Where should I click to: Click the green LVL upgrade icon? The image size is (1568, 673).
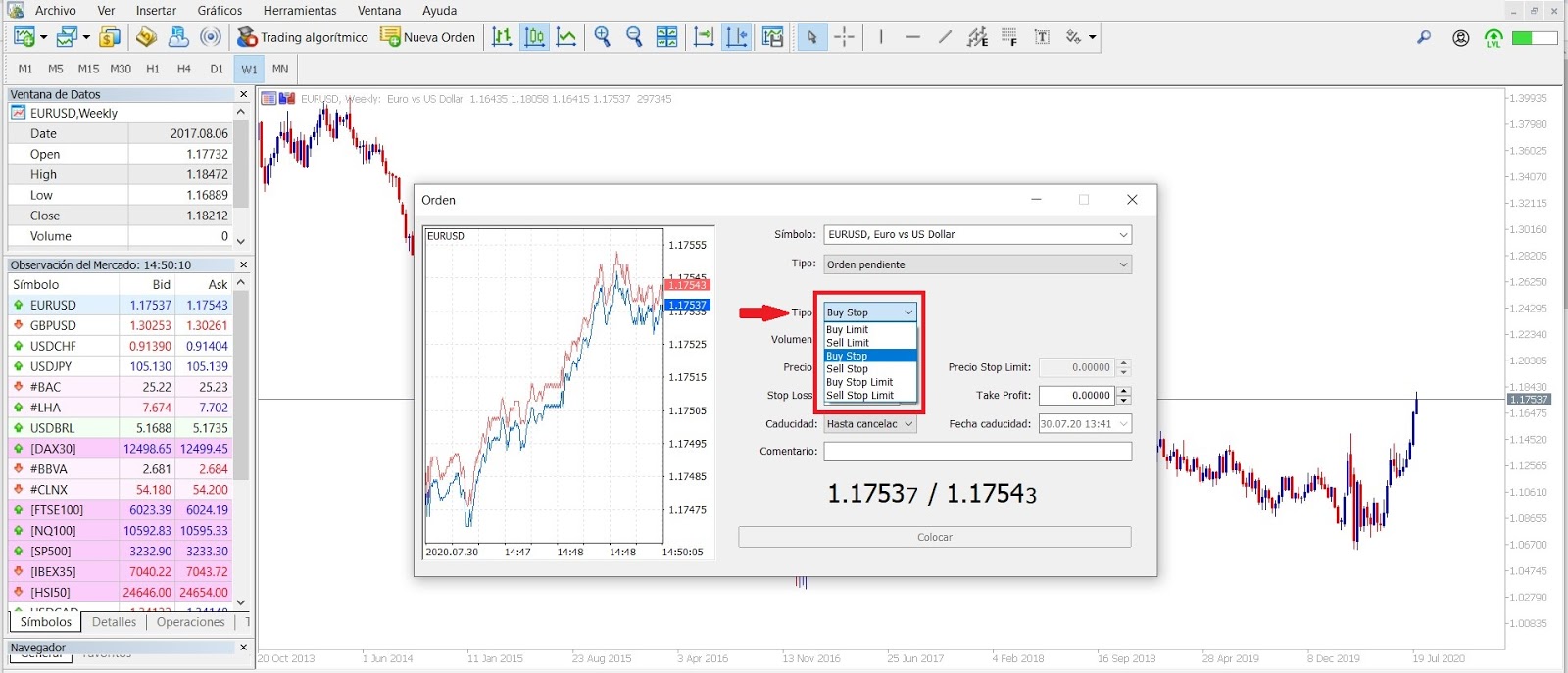tap(1494, 38)
